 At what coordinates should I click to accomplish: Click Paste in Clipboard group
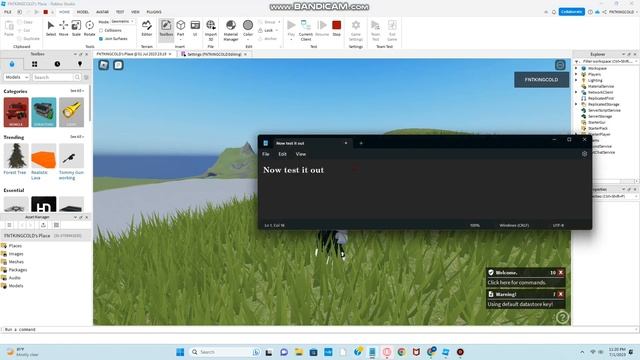click(x=9, y=29)
